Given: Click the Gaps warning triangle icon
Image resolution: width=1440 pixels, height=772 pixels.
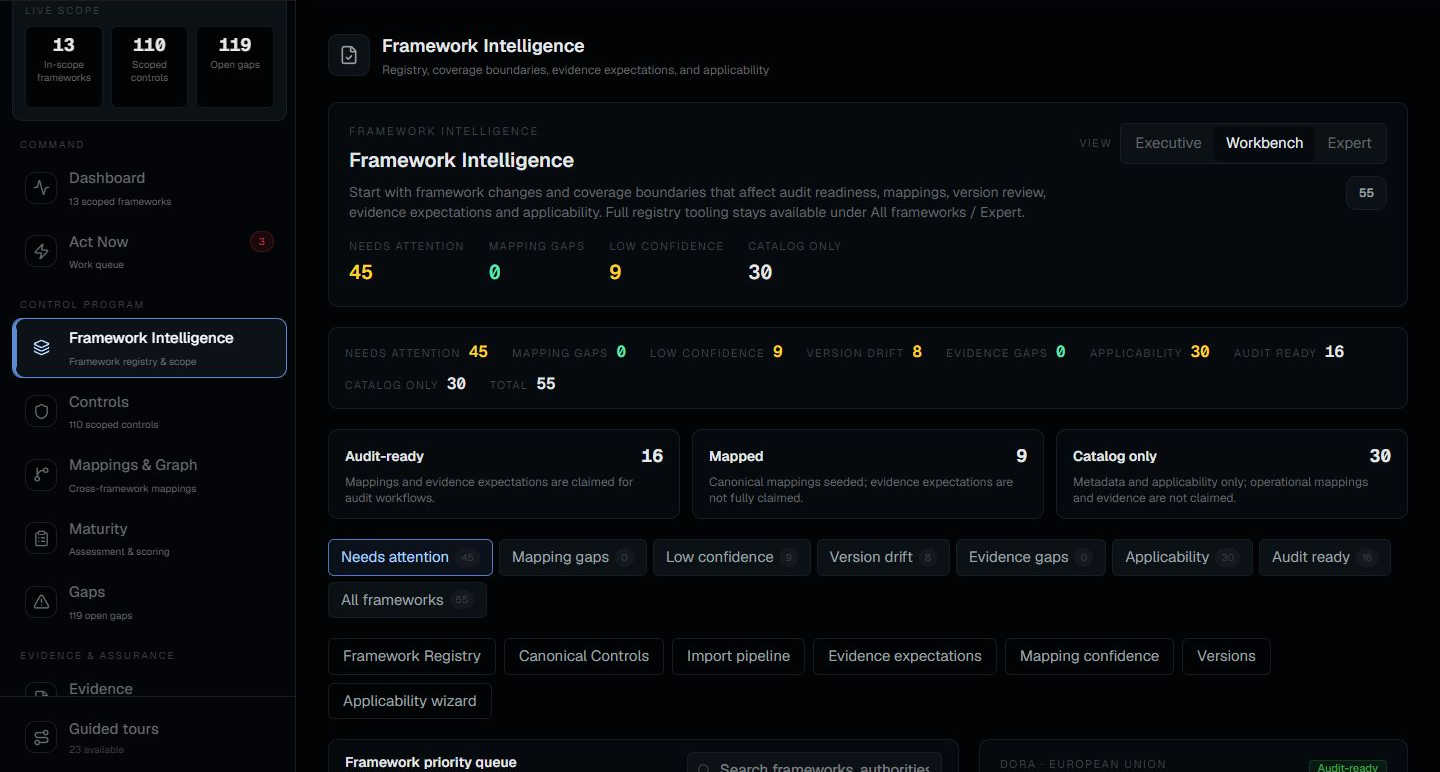Looking at the screenshot, I should 41,602.
